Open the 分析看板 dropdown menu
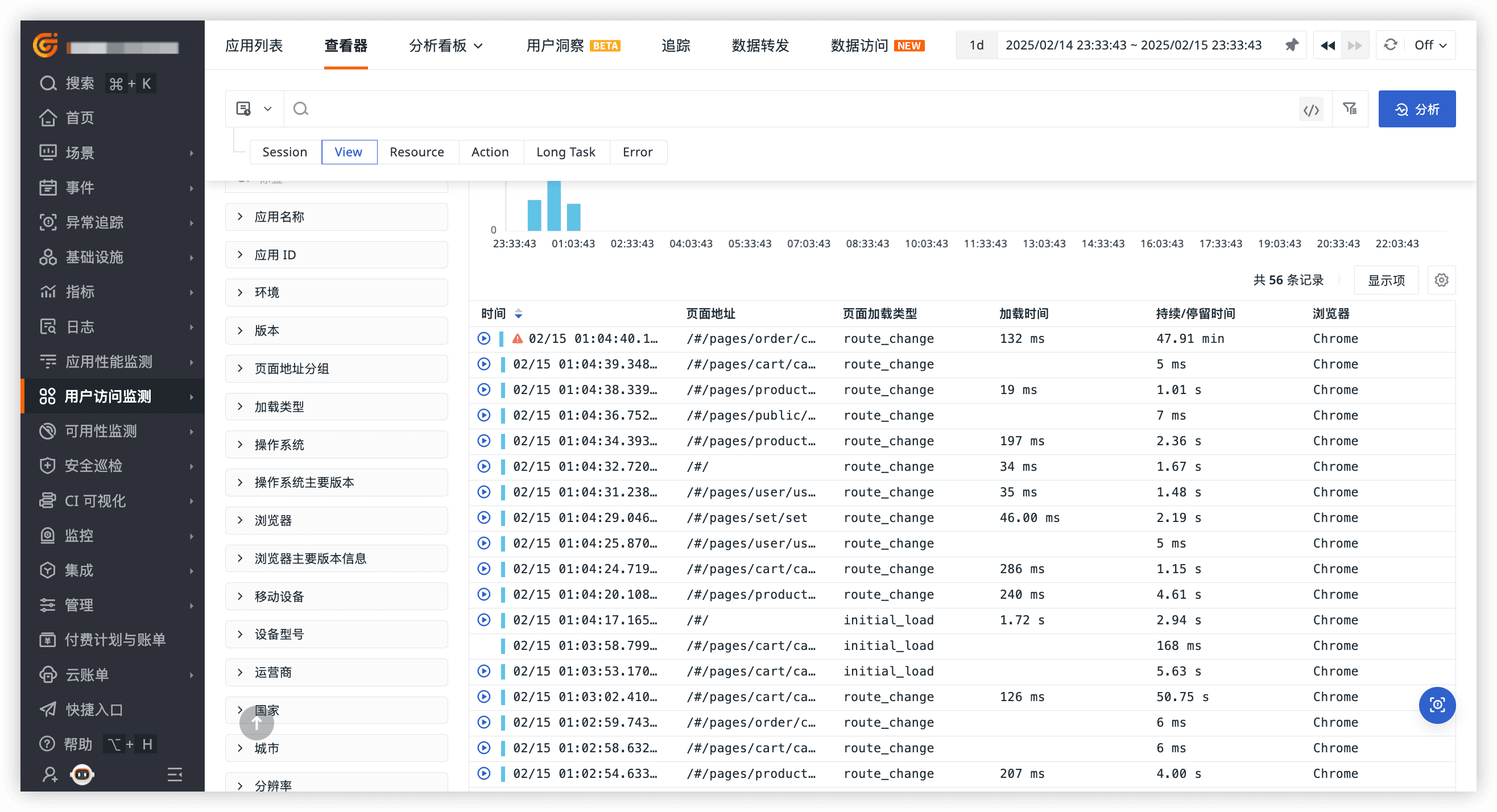Image resolution: width=1497 pixels, height=812 pixels. (x=446, y=45)
